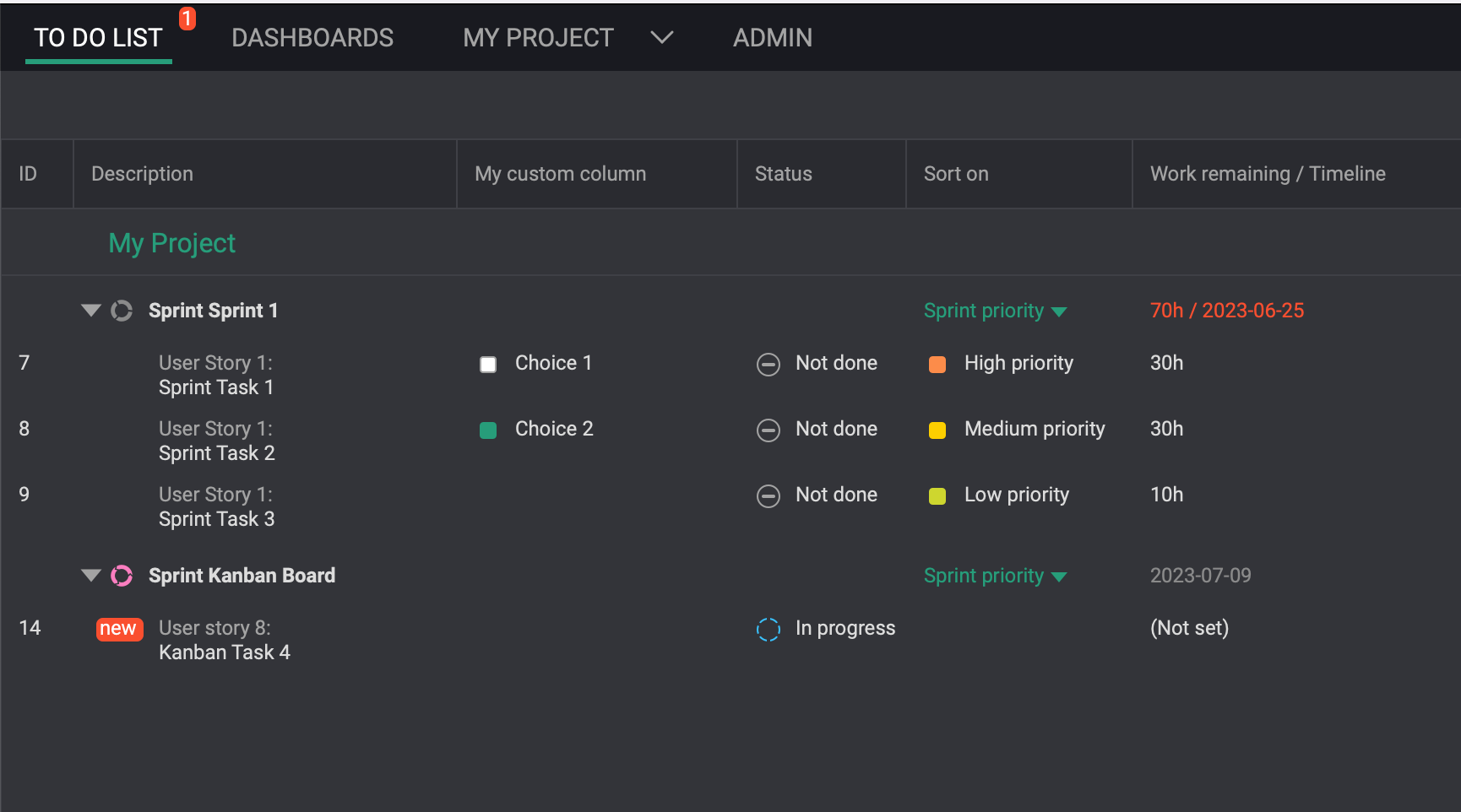The width and height of the screenshot is (1461, 812).
Task: Collapse the Sprint Kanban Board group
Action: [x=91, y=576]
